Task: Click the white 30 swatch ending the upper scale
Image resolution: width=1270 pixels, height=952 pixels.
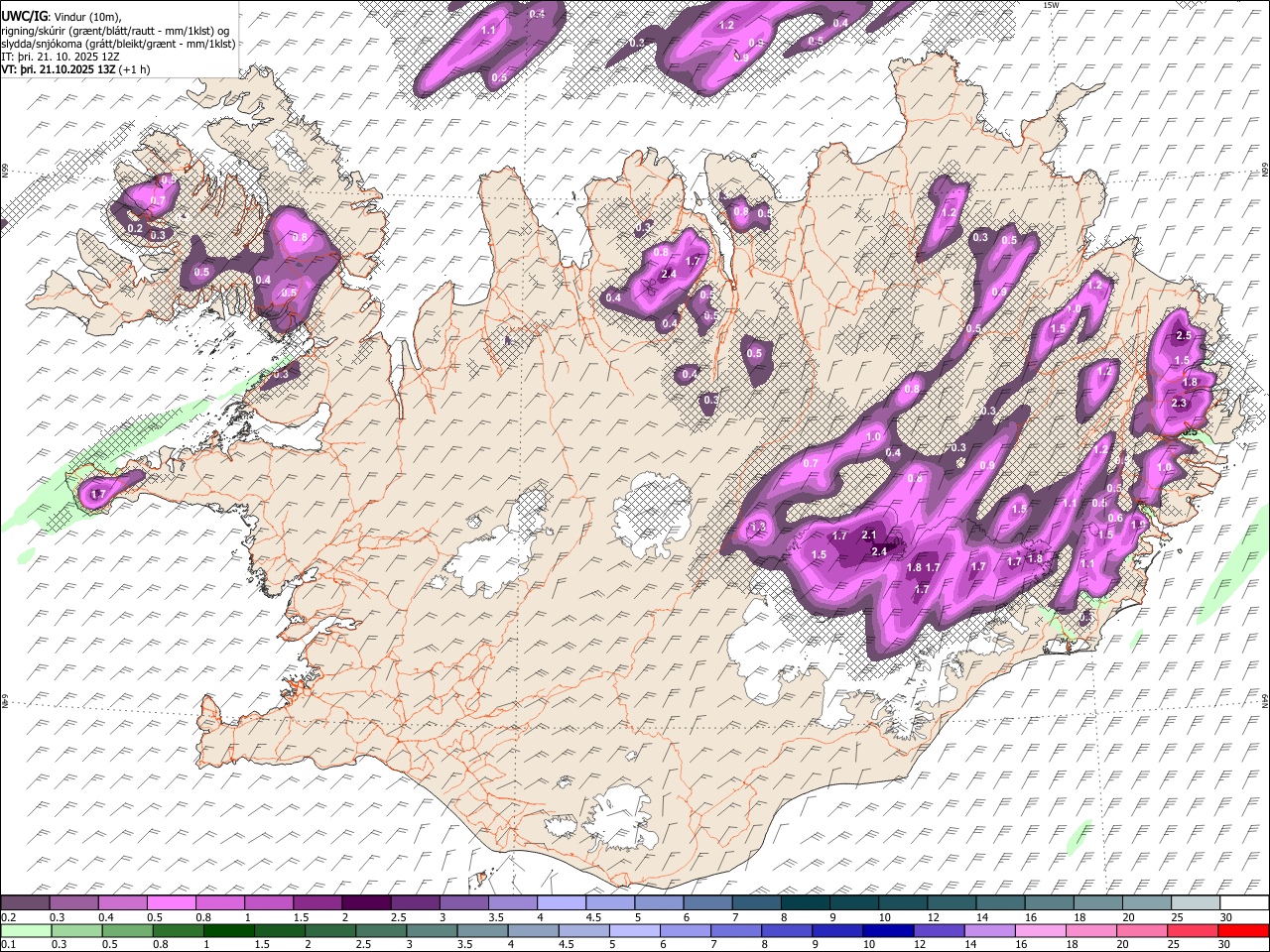Action: [x=1242, y=903]
